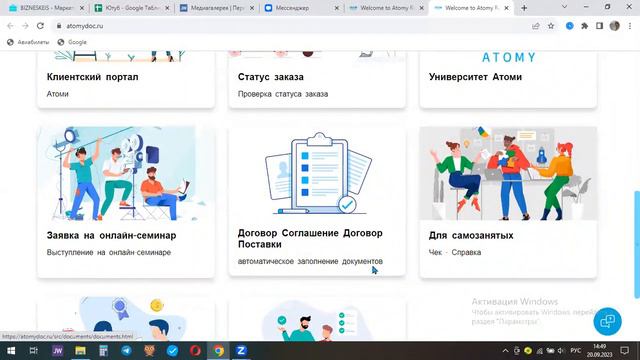Open File Explorer from the taskbar
Screen dimensions: 640x360
[80, 351]
